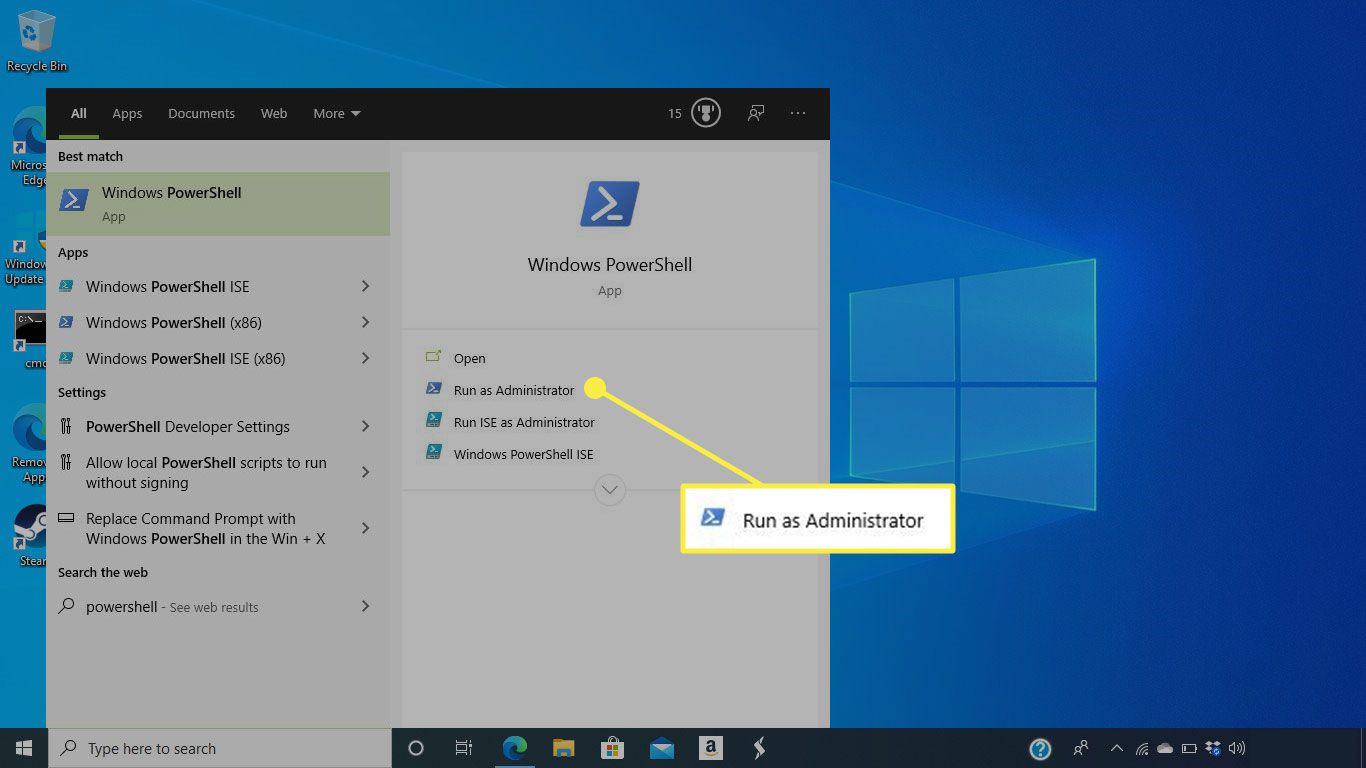
Task: Open the lightning-bolt app icon on the taskbar
Action: pyautogui.click(x=759, y=748)
